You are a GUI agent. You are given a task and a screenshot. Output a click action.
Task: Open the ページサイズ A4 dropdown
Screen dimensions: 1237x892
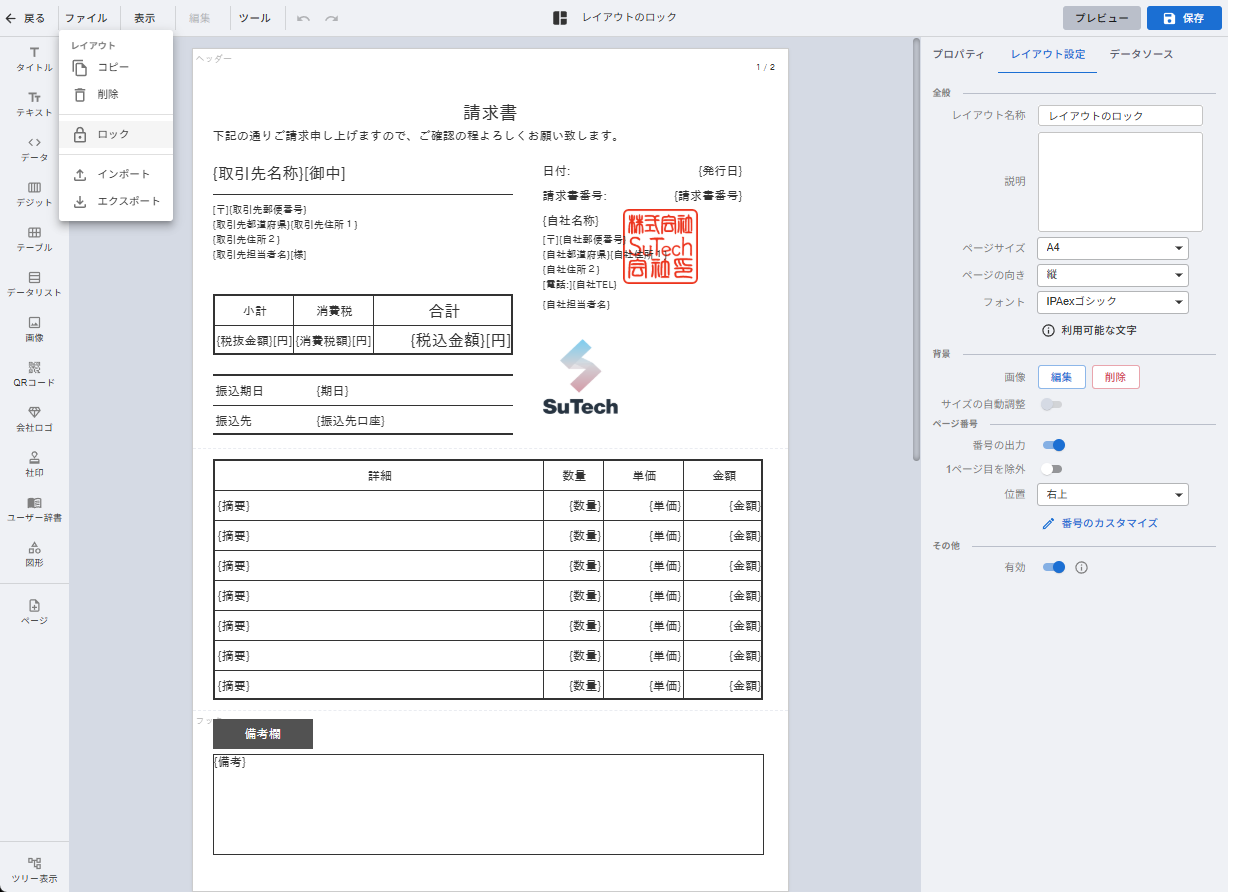click(1112, 247)
